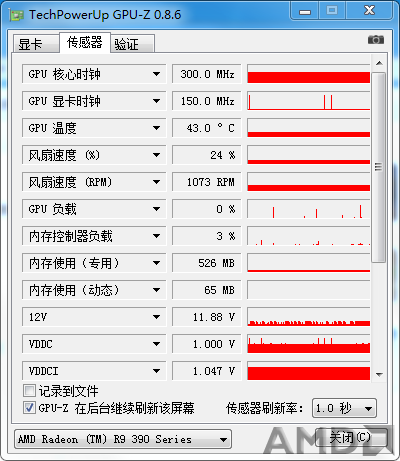Click the 65 MB memory value

tap(207, 290)
